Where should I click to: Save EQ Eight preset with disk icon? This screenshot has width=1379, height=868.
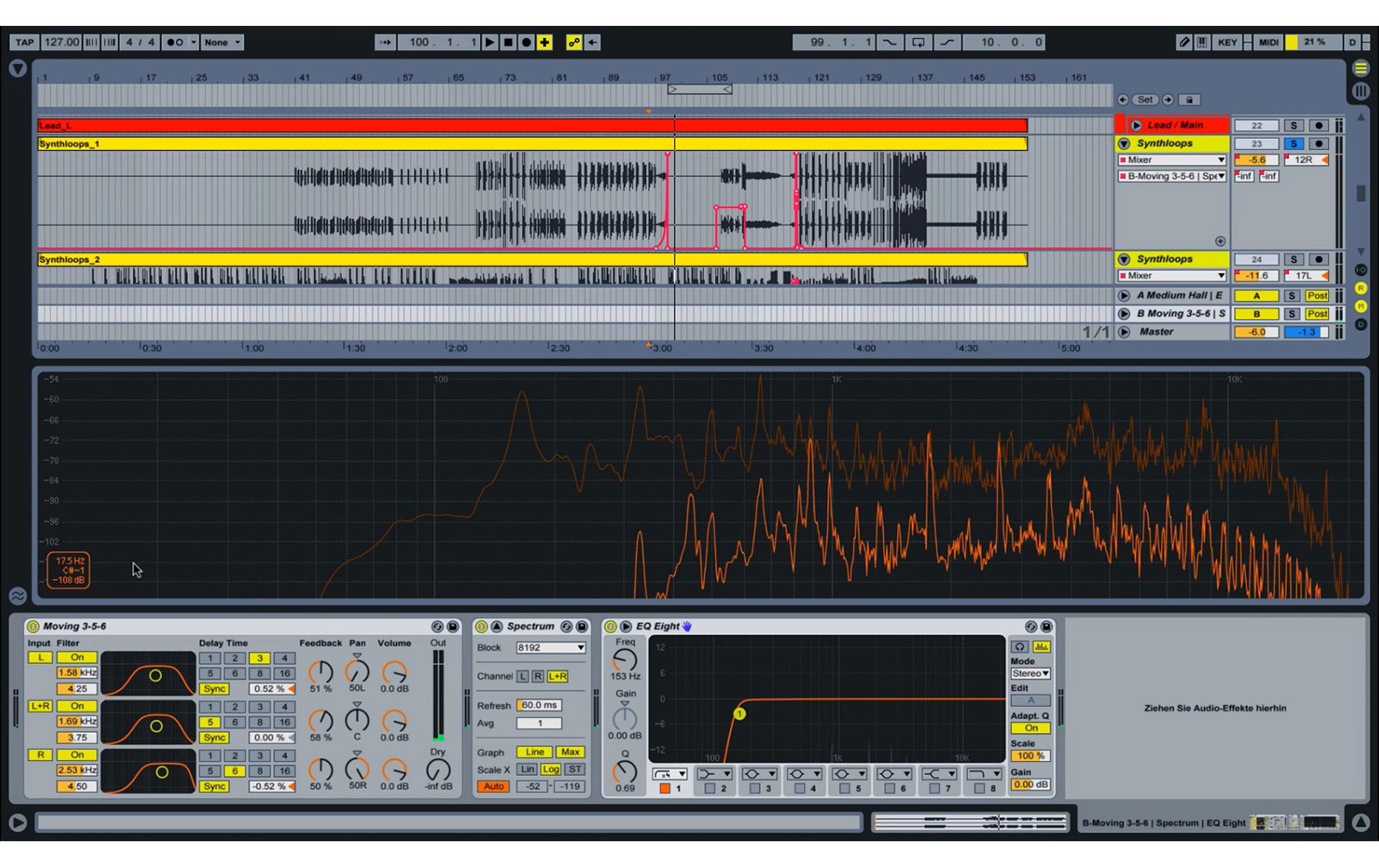click(1046, 627)
